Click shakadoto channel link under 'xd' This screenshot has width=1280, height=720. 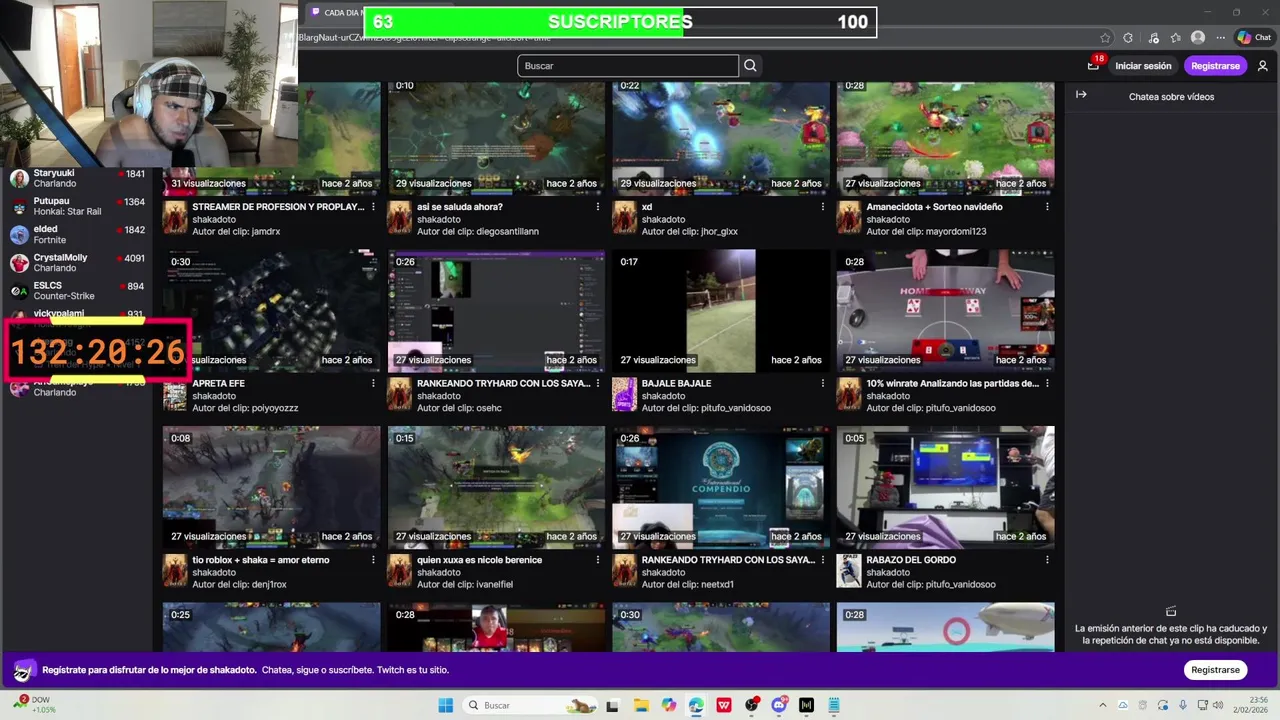[x=663, y=219]
